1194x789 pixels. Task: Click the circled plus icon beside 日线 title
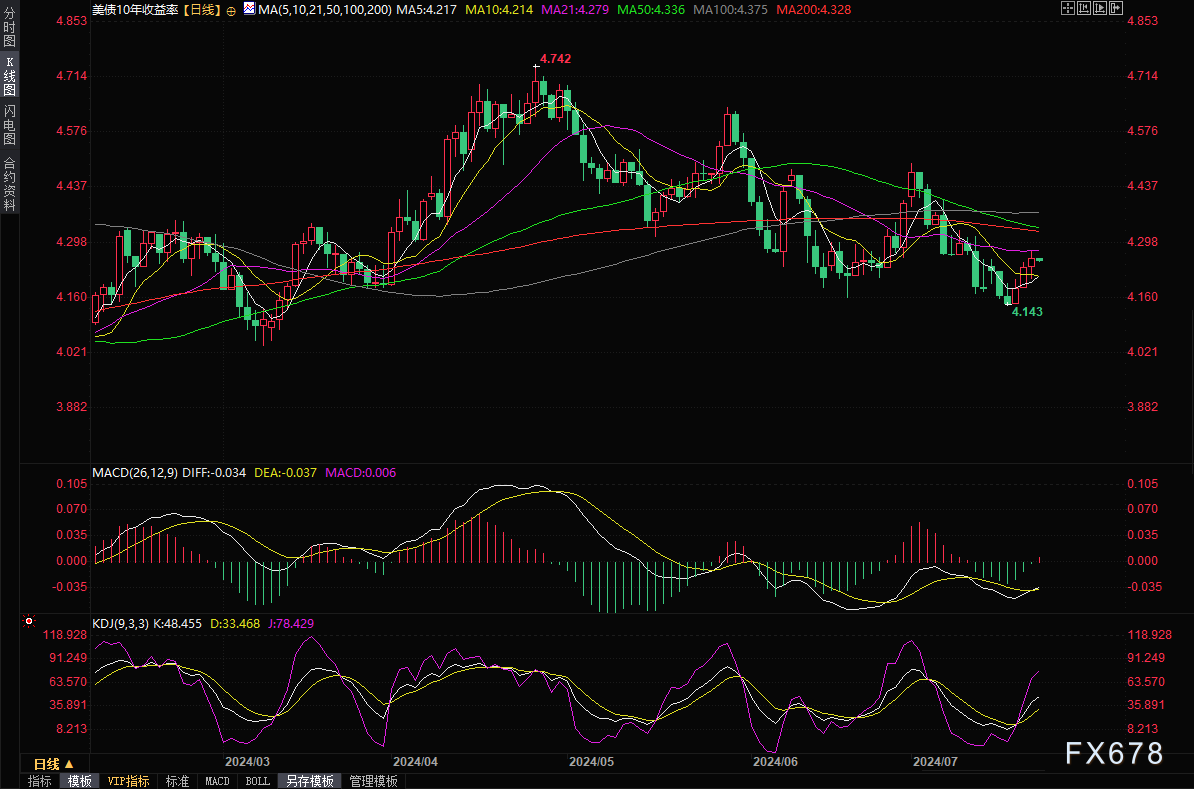point(232,10)
